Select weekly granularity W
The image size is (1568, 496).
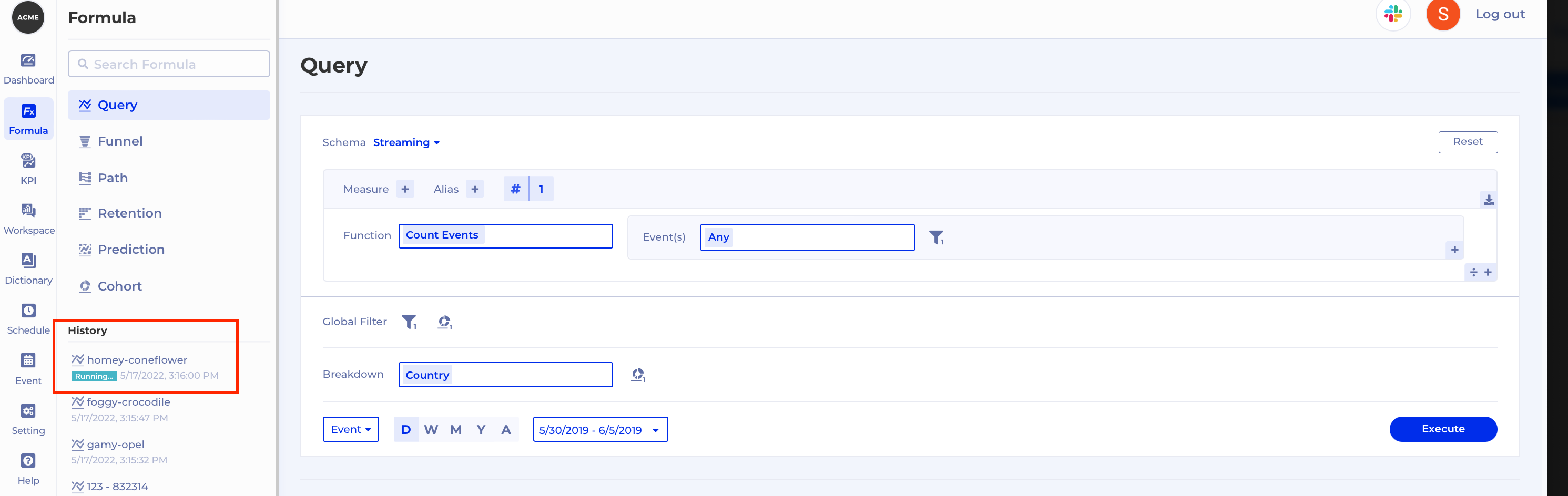(x=431, y=430)
